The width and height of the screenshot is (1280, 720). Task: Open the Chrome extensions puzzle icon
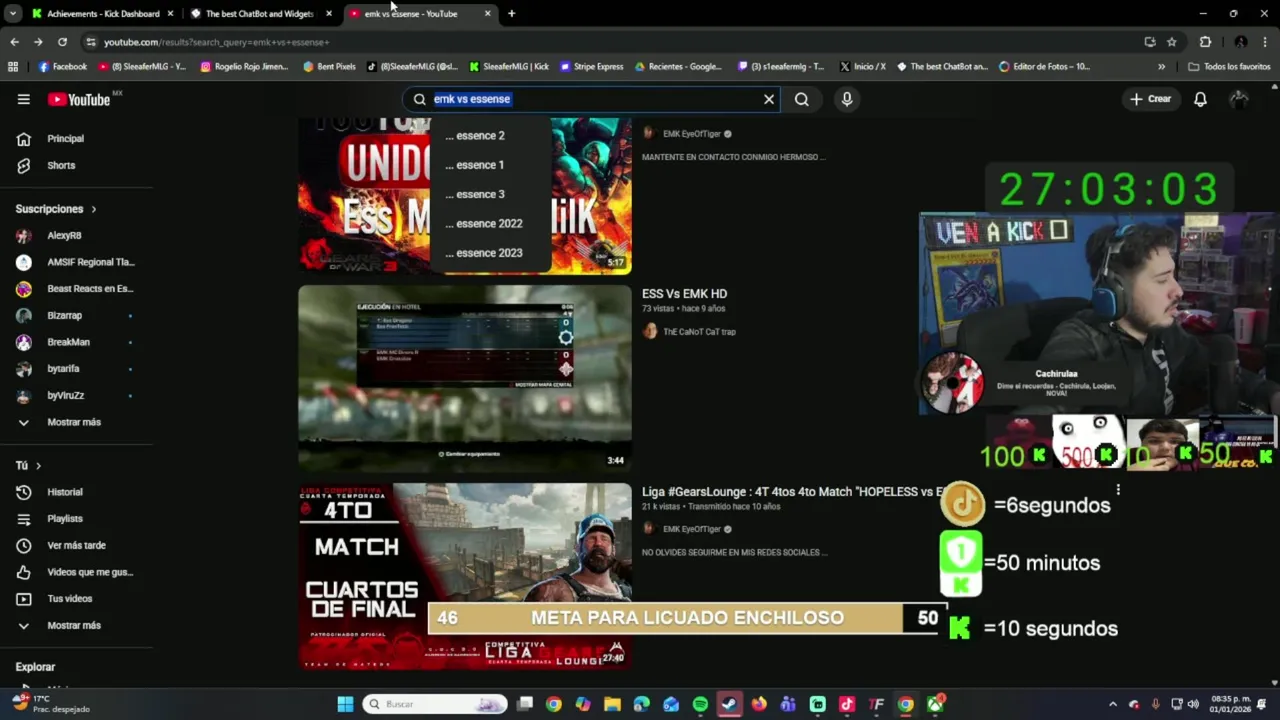click(1205, 42)
